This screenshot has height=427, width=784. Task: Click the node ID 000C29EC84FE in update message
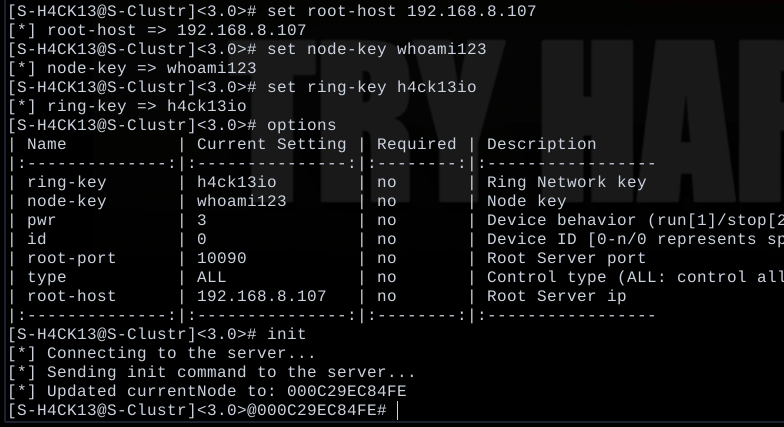[x=346, y=391]
